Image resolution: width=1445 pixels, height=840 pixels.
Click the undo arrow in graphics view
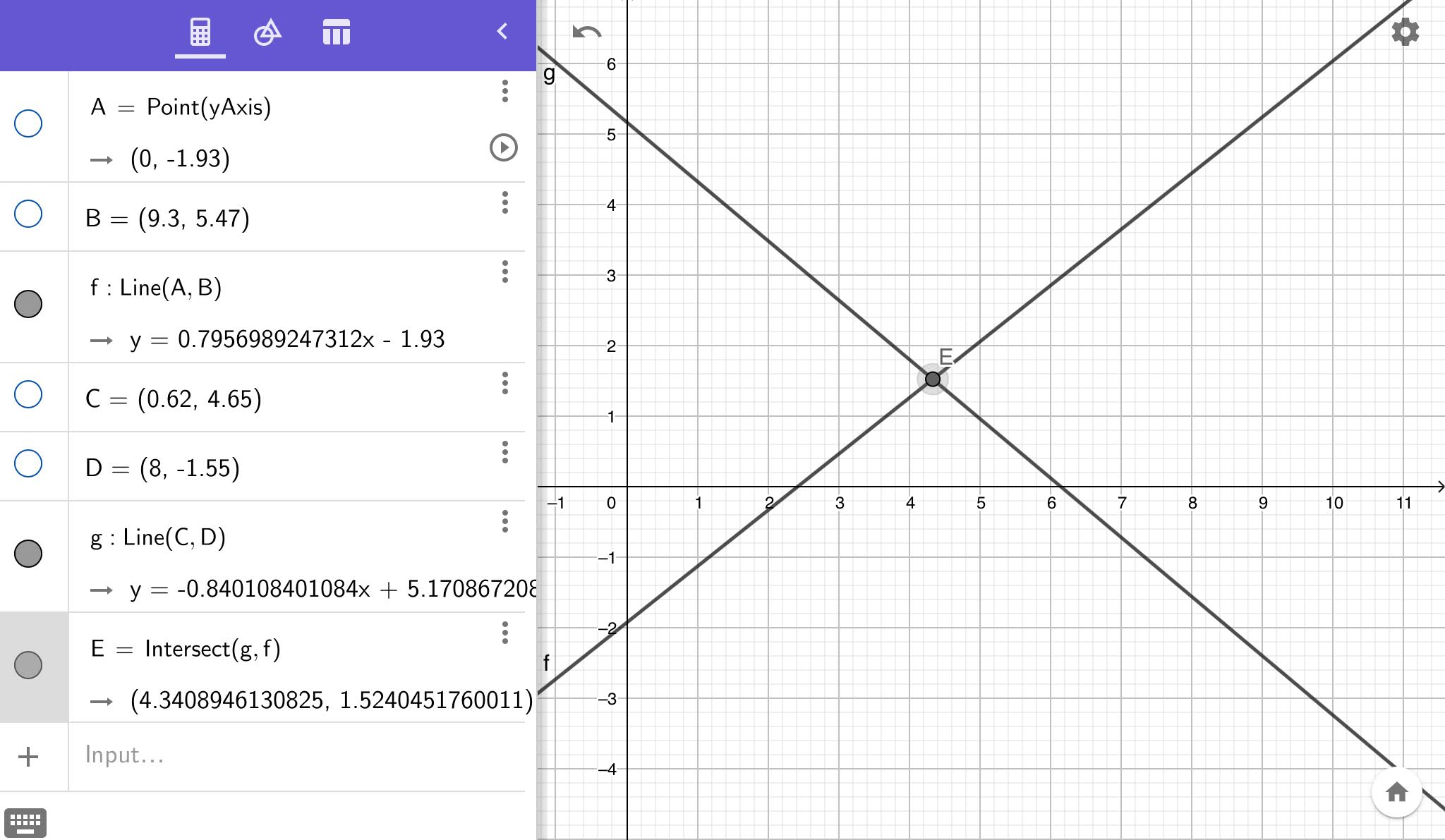(586, 32)
